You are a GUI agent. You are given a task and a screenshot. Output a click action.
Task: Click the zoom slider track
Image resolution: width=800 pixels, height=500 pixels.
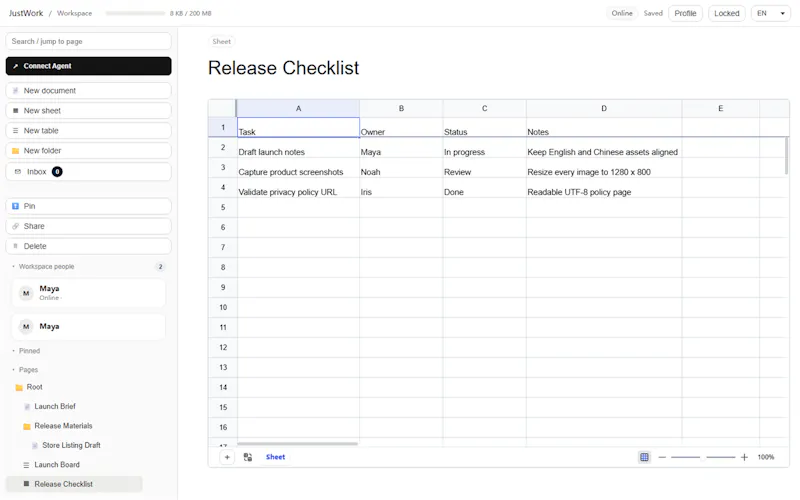(703, 457)
